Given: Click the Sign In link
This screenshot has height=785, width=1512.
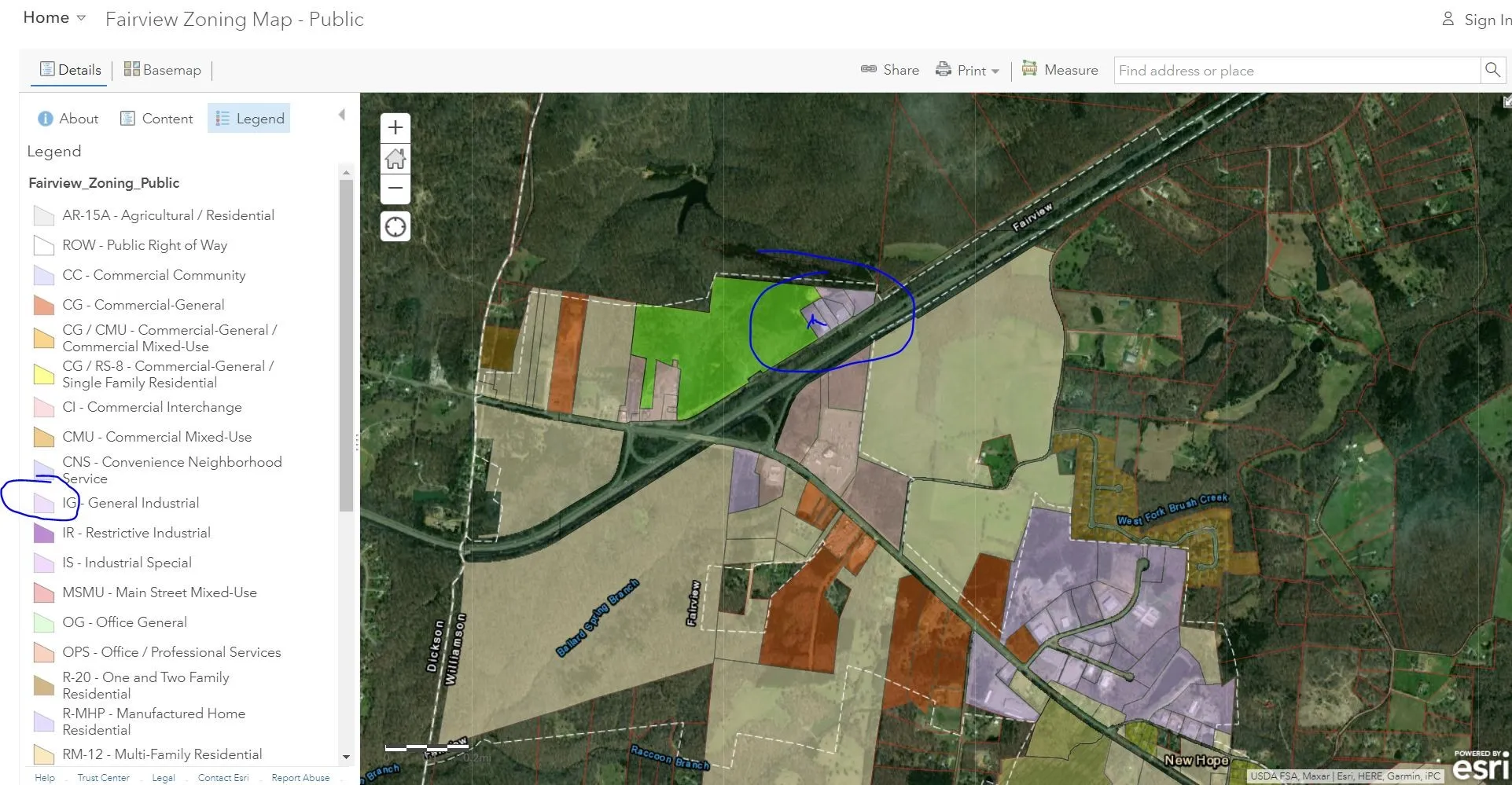Looking at the screenshot, I should 1477,20.
